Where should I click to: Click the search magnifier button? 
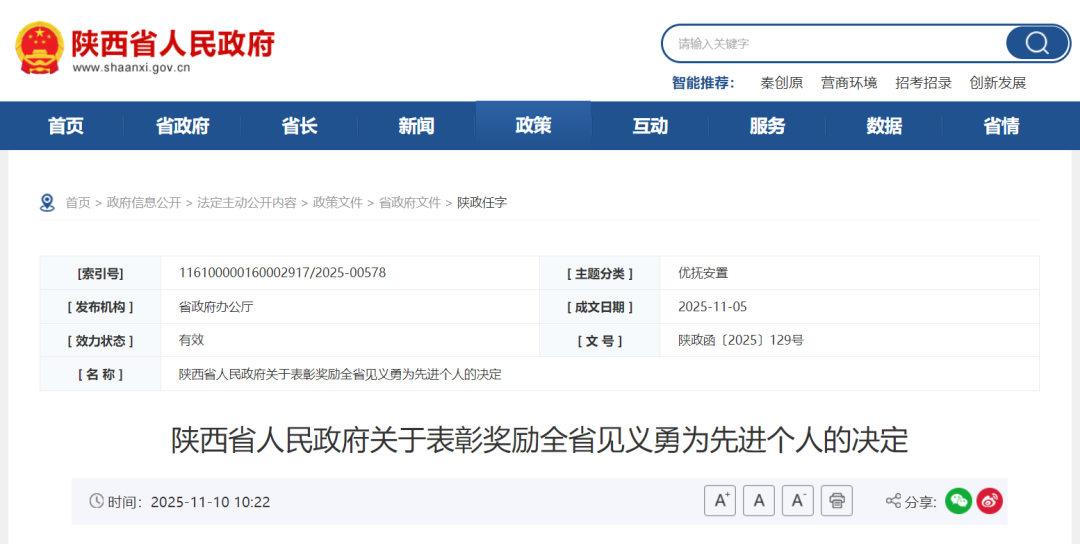[x=1036, y=43]
